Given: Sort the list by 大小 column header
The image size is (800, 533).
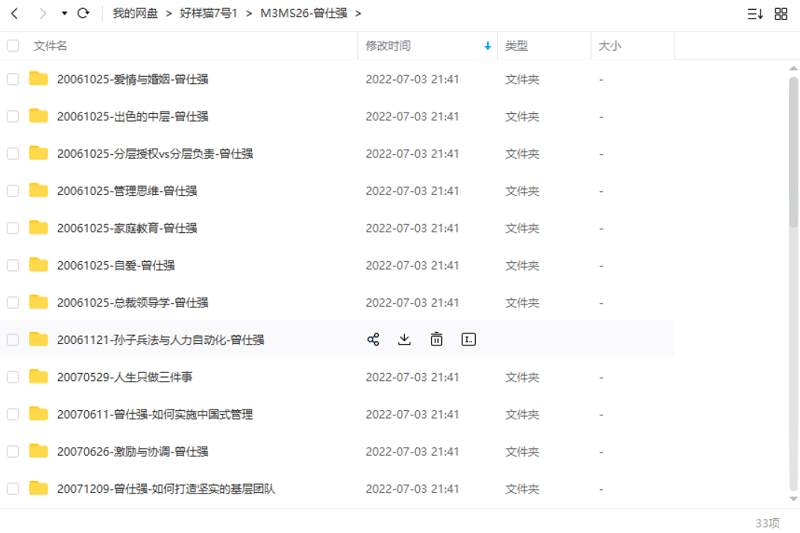Looking at the screenshot, I should tap(609, 46).
